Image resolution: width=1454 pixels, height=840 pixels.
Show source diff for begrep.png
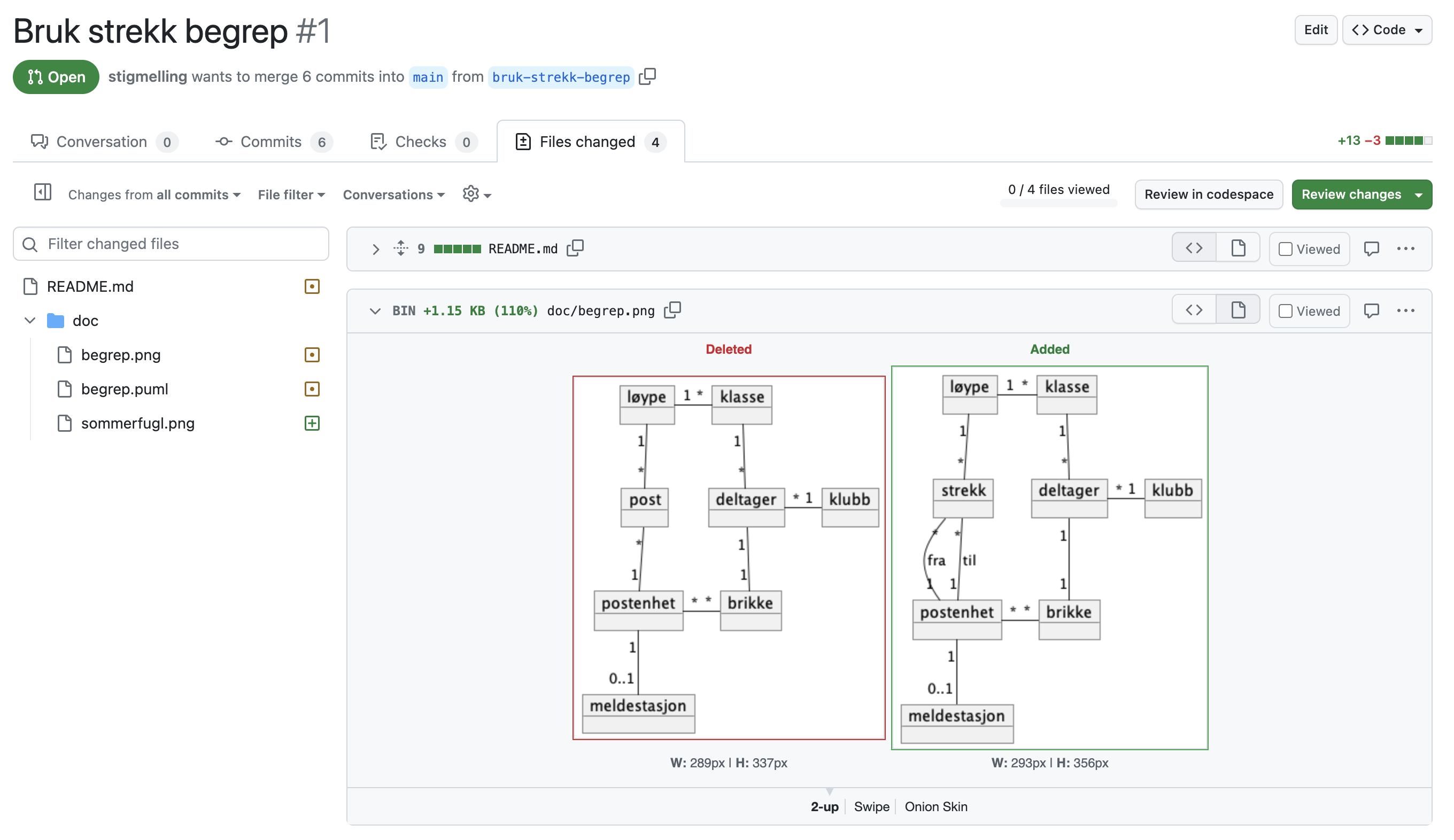1194,310
